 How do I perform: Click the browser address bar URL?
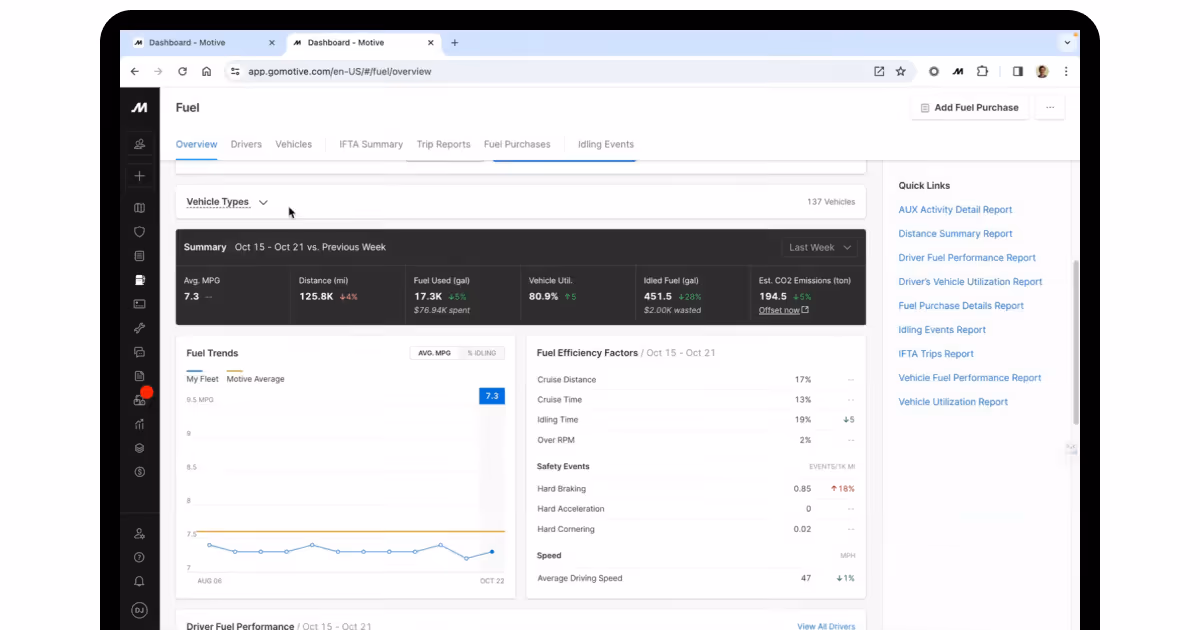pyautogui.click(x=340, y=72)
